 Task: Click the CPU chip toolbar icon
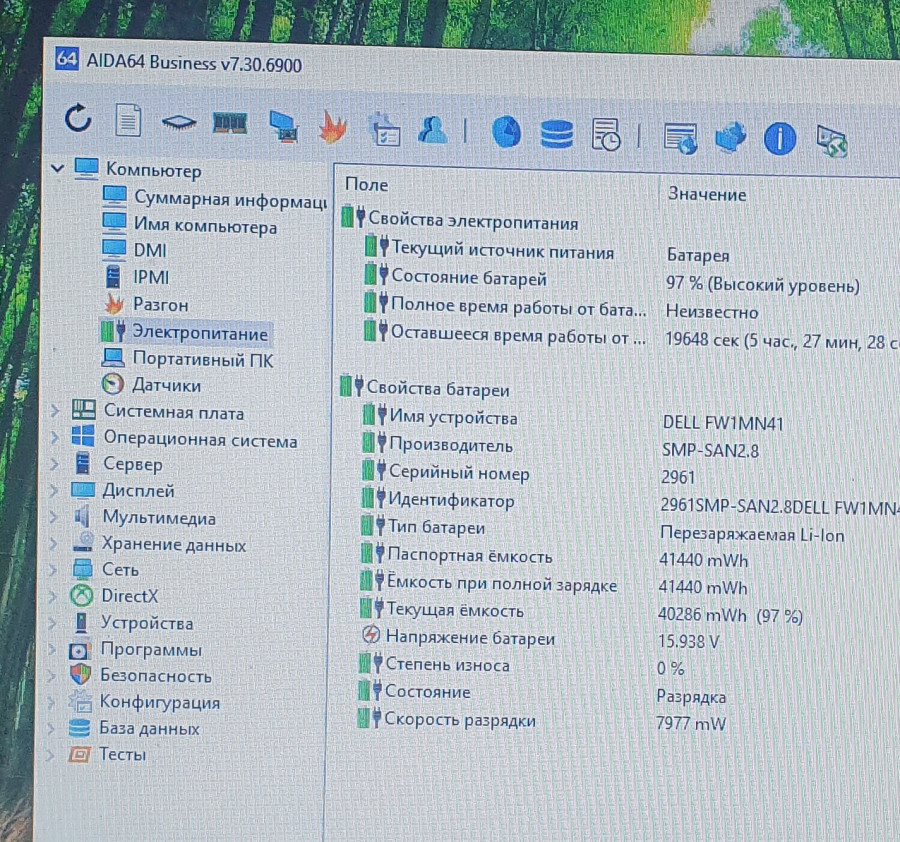coord(179,122)
